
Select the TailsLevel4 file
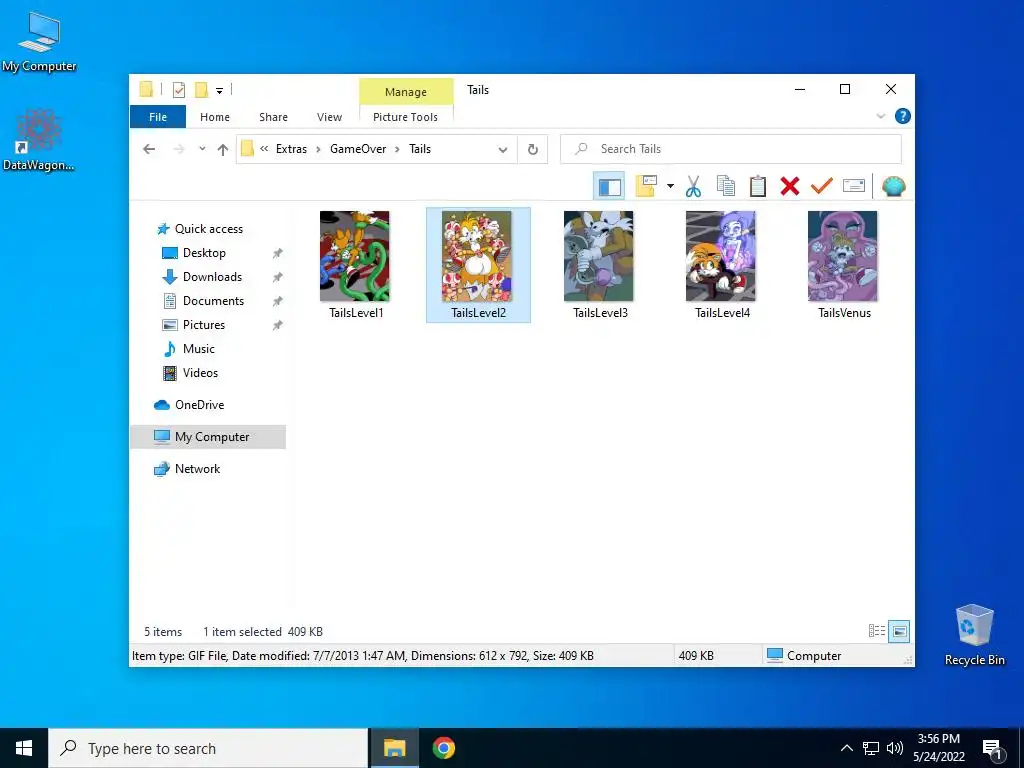click(722, 264)
